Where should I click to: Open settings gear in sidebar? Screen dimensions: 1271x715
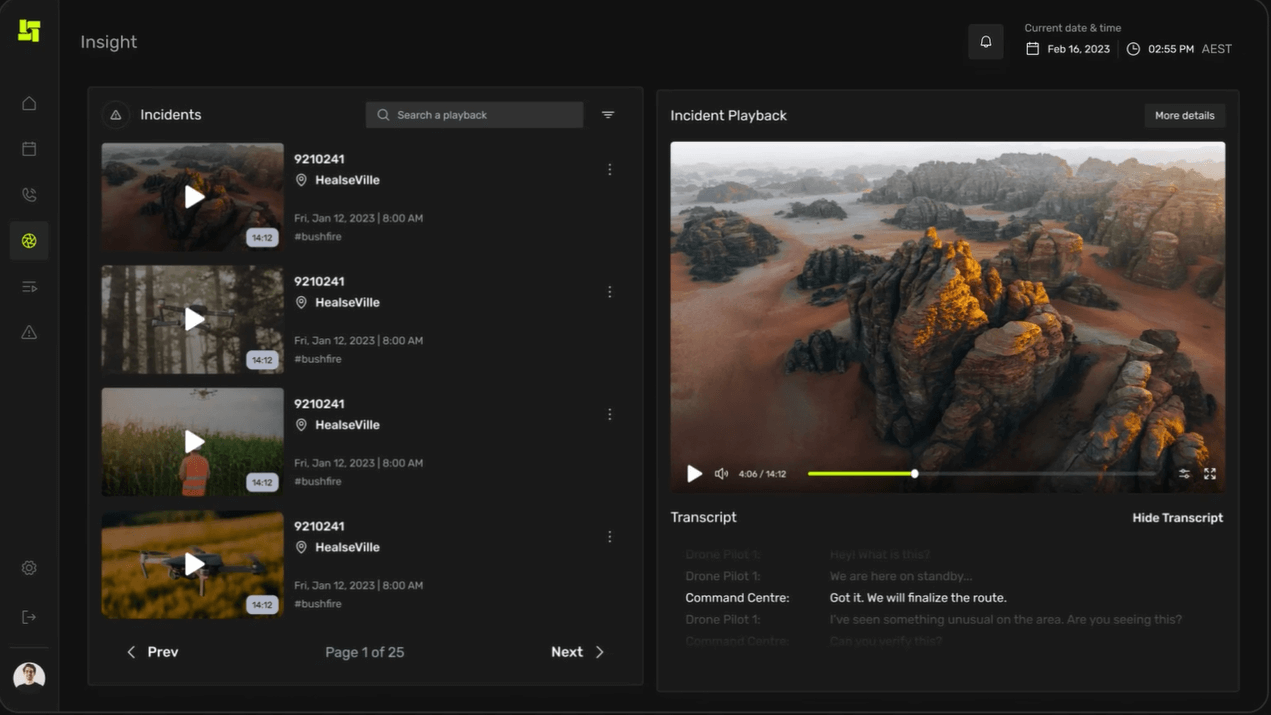point(29,568)
